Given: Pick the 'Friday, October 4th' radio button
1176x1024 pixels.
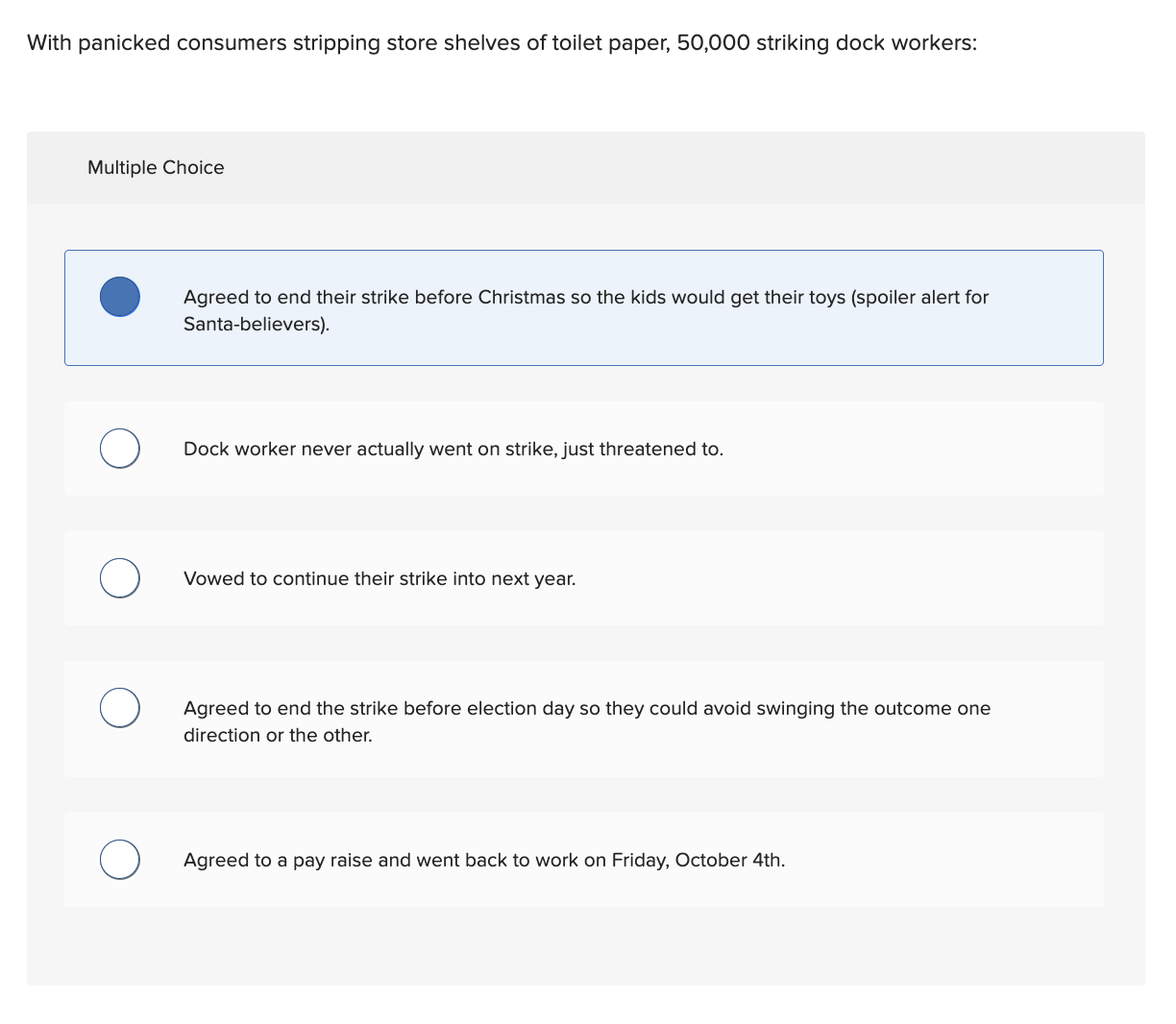Looking at the screenshot, I should click(x=120, y=860).
